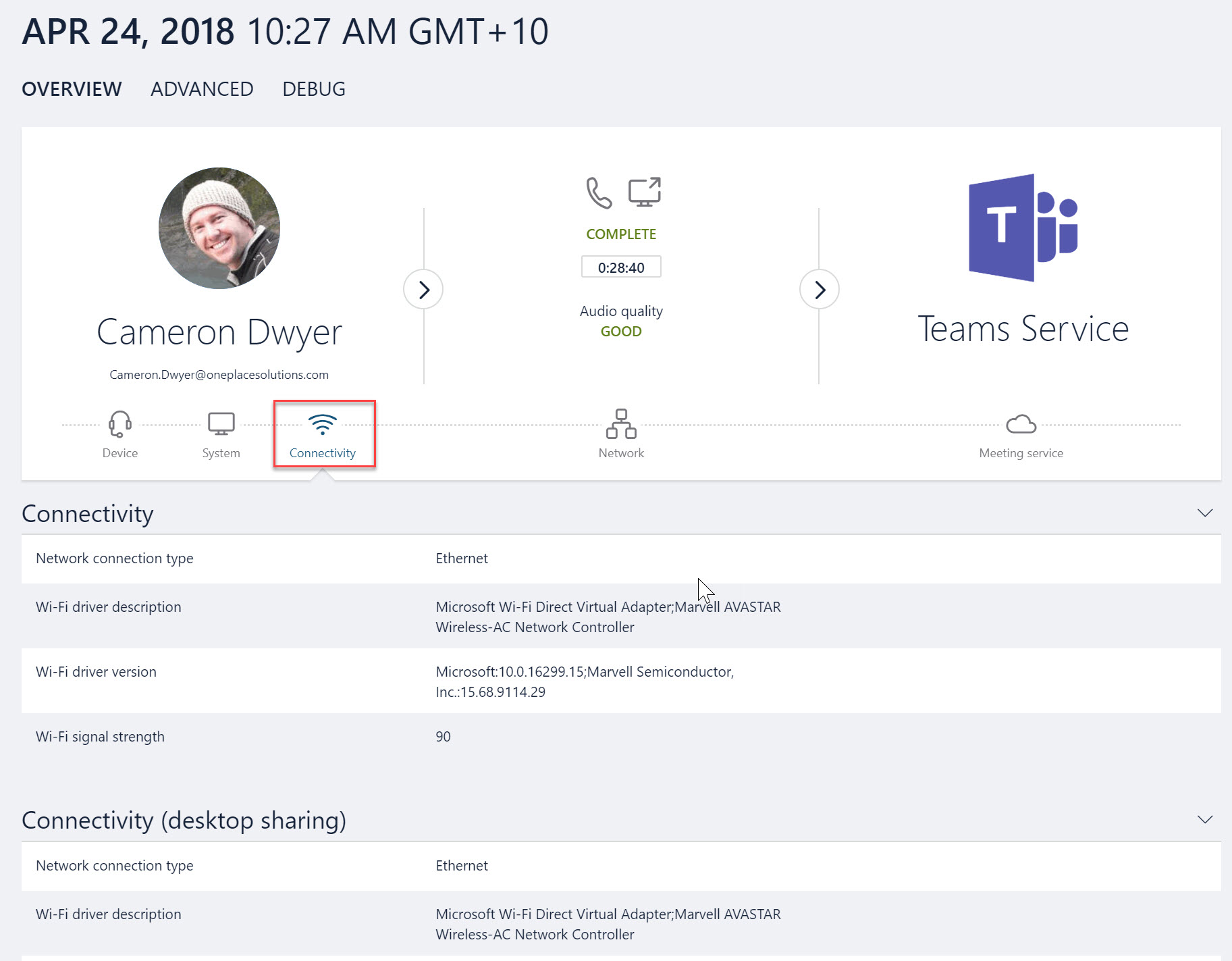Click the screen sharing icon near COMPLETE

click(x=644, y=192)
